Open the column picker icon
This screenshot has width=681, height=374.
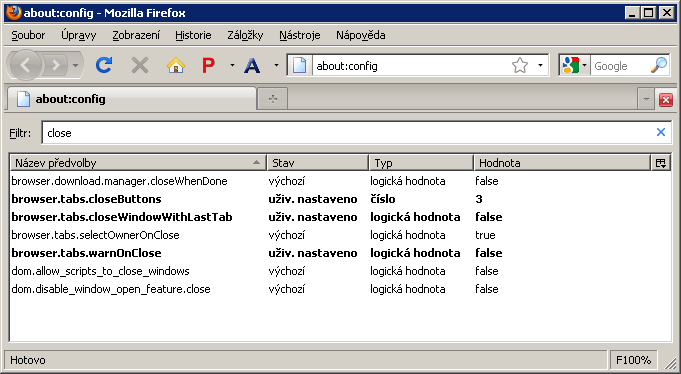[661, 163]
